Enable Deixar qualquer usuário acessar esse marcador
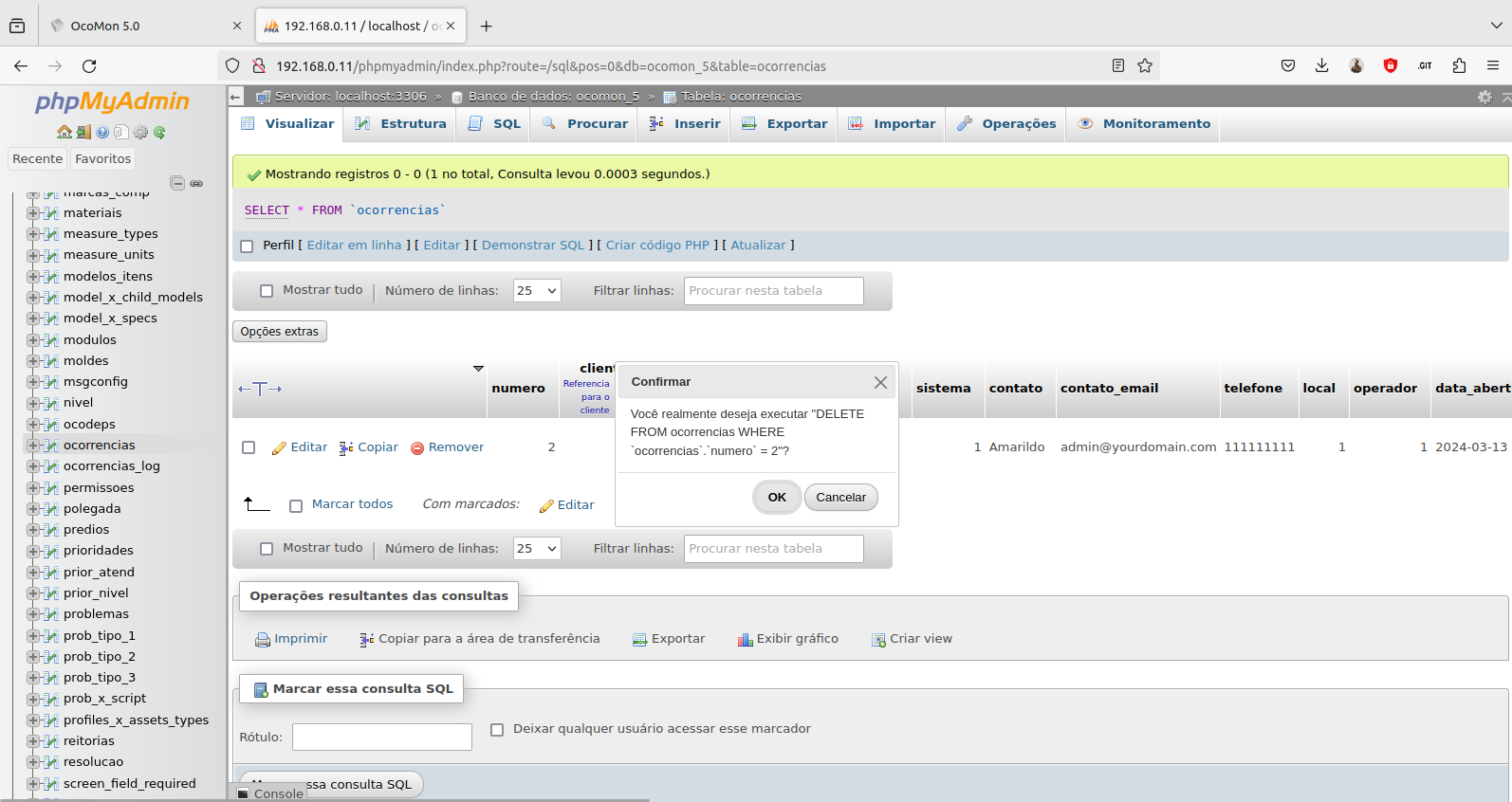This screenshot has width=1512, height=802. point(497,730)
